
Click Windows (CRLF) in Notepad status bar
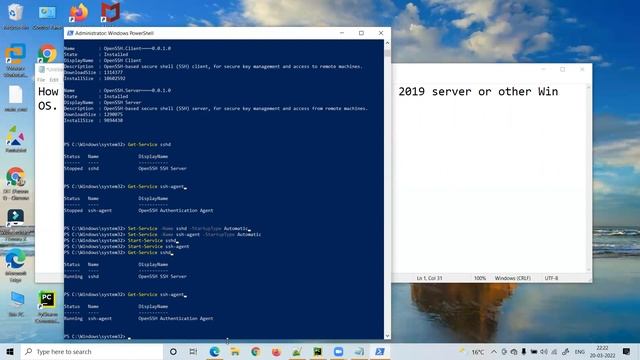pos(513,278)
